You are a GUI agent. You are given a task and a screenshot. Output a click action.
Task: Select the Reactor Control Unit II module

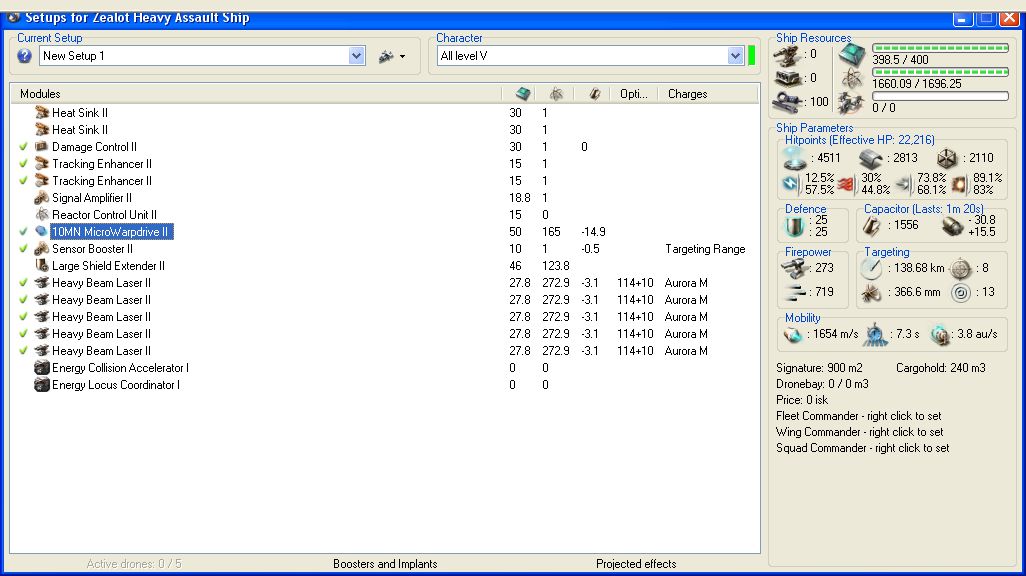105,215
